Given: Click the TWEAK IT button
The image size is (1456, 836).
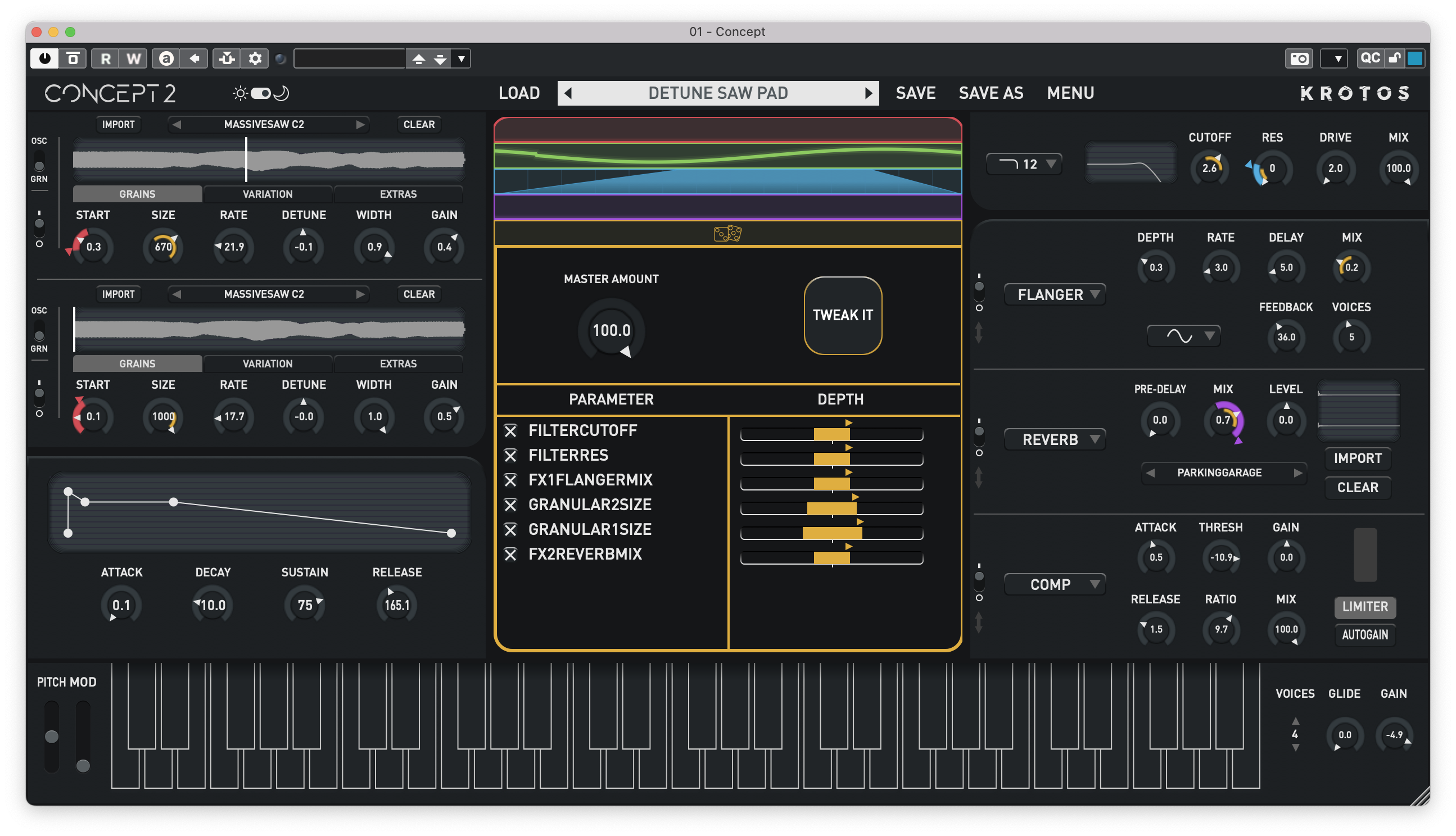Looking at the screenshot, I should pyautogui.click(x=843, y=315).
